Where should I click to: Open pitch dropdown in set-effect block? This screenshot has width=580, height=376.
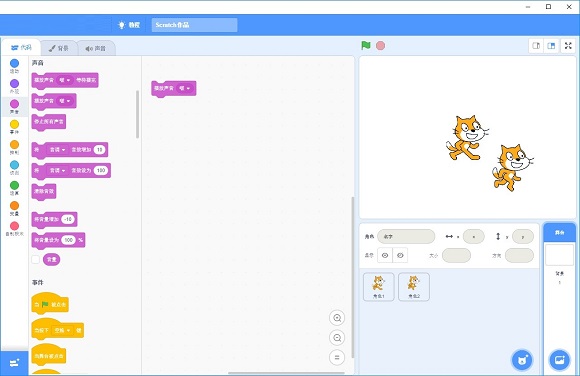click(57, 170)
